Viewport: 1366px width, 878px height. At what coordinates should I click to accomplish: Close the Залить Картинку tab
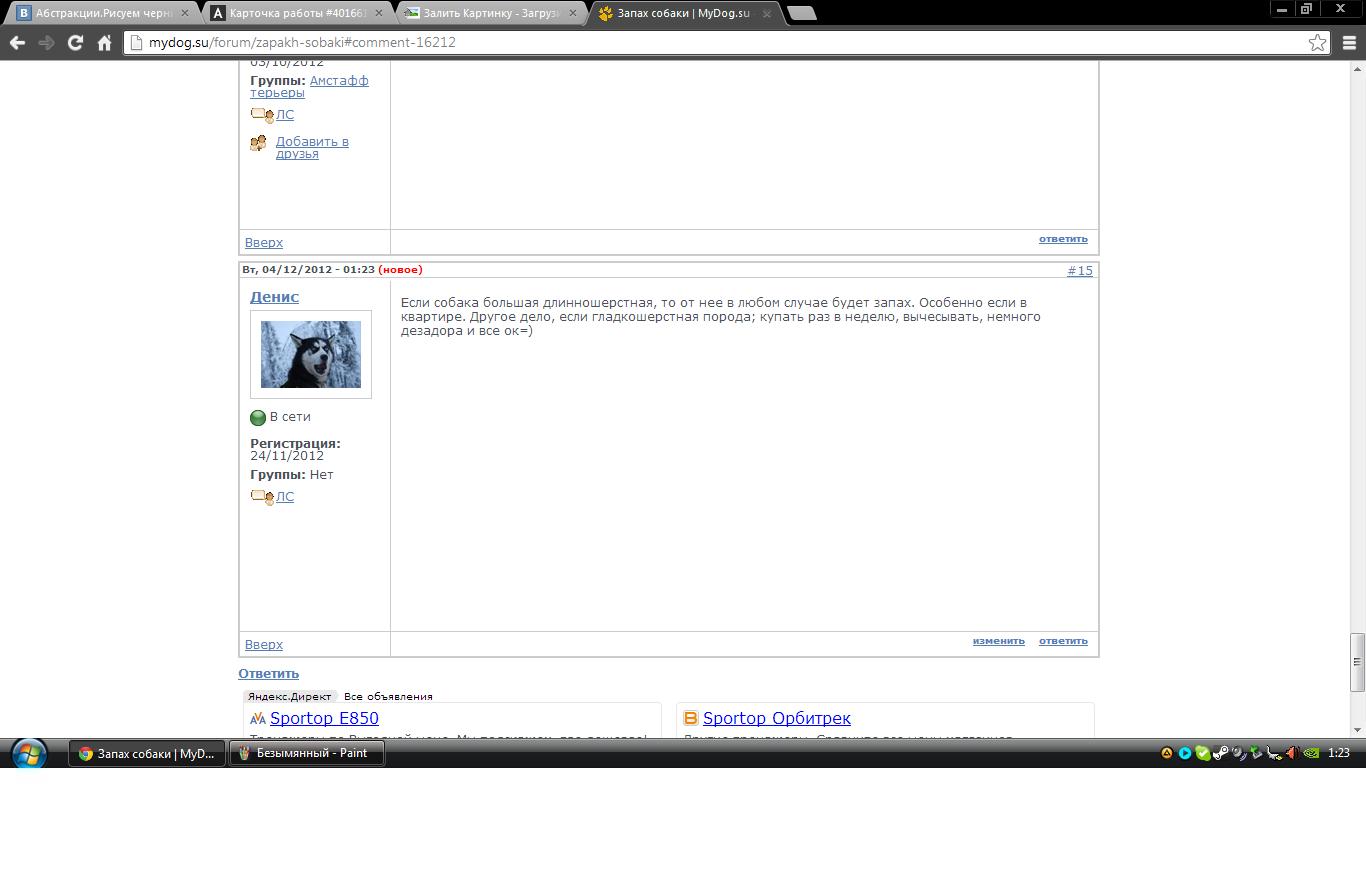(x=572, y=14)
